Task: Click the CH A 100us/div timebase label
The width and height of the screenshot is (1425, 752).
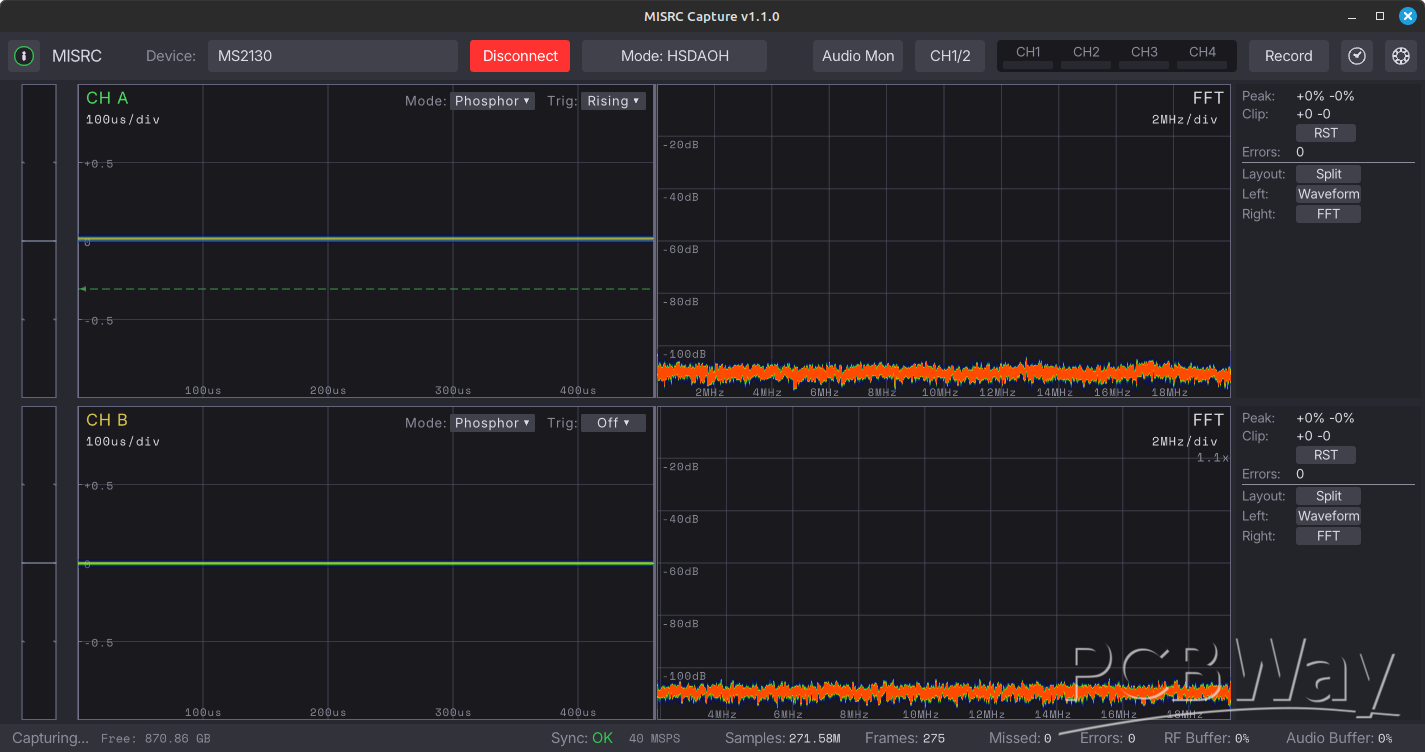Action: (x=123, y=120)
